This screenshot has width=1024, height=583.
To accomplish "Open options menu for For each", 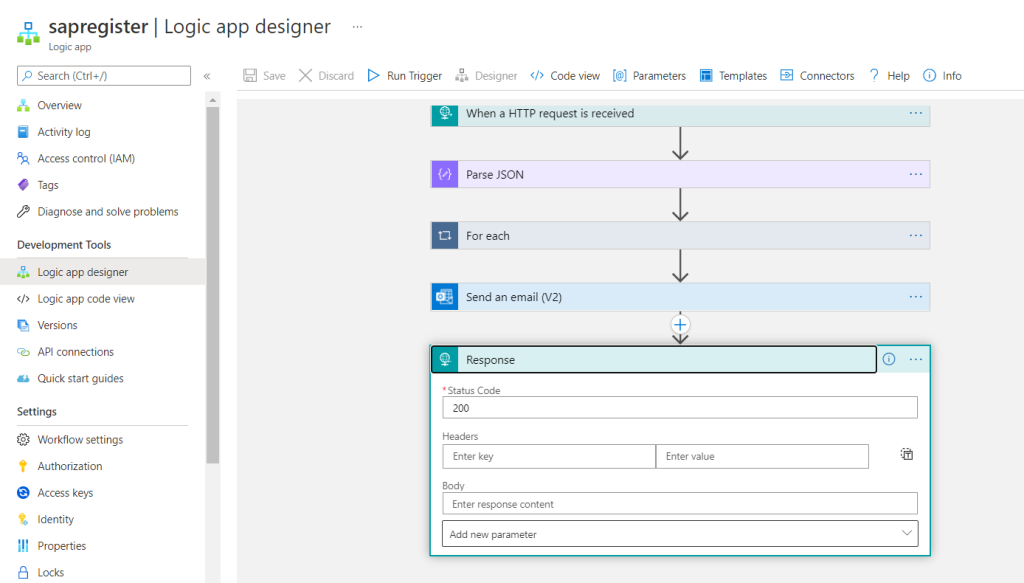I will click(916, 236).
